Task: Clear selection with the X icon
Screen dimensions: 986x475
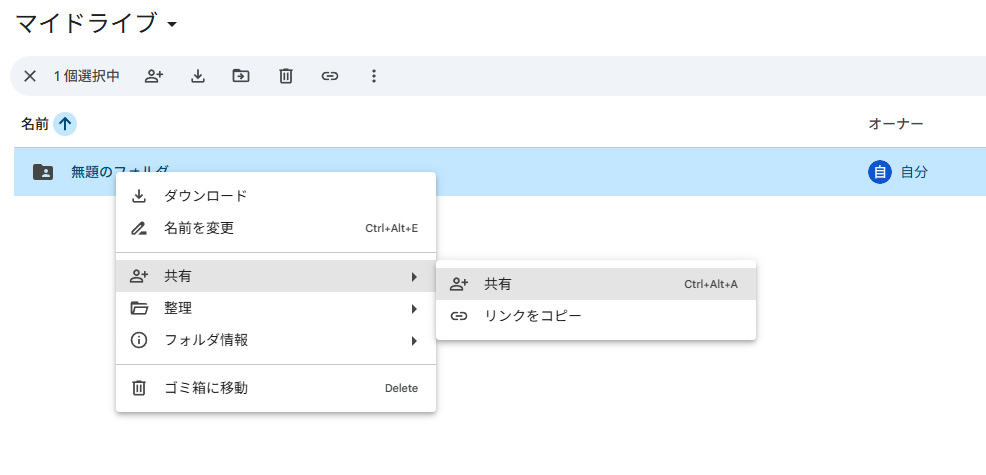Action: point(30,76)
